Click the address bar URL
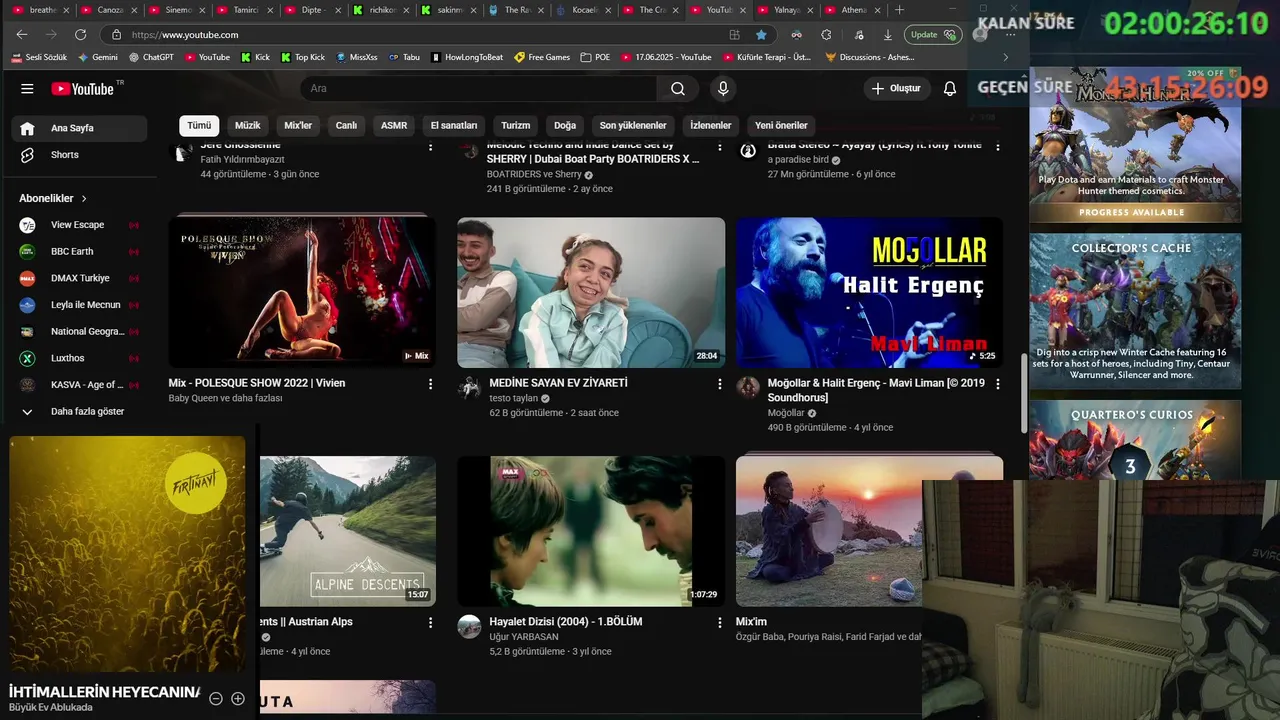Screen dimensions: 1280x720 (185, 34)
